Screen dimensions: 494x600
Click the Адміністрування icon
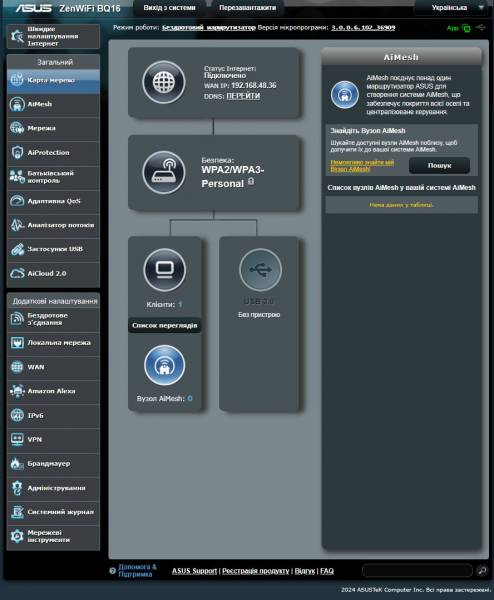pyautogui.click(x=17, y=488)
